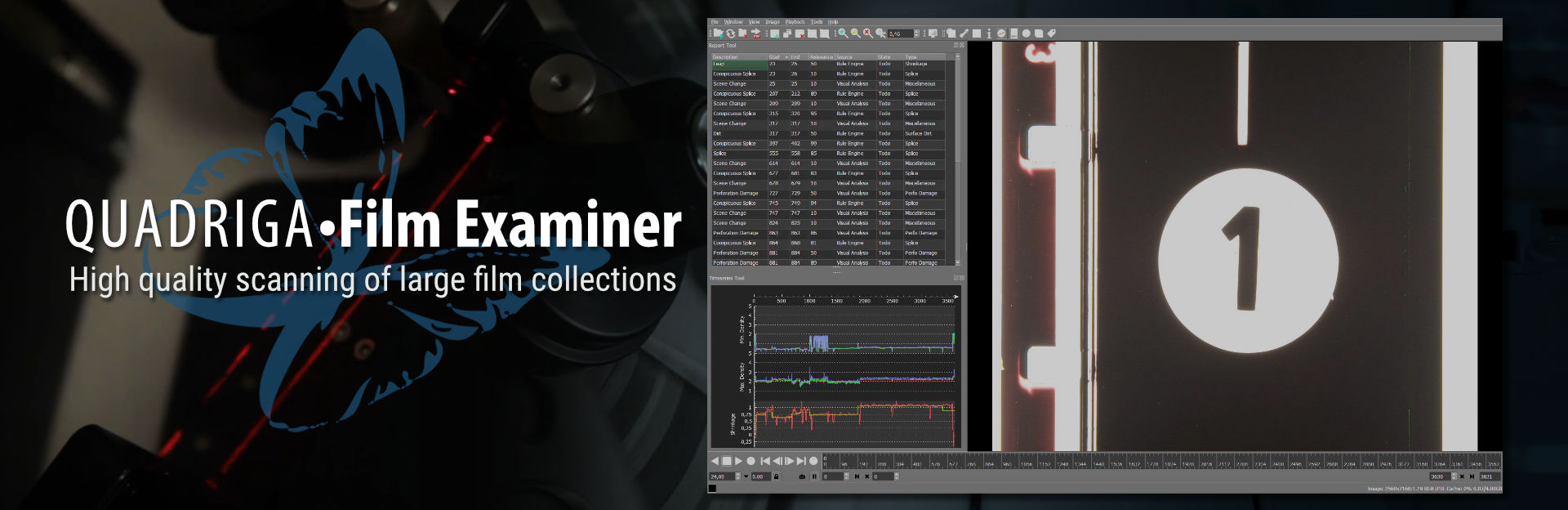Play forward in transport controls

pyautogui.click(x=738, y=461)
